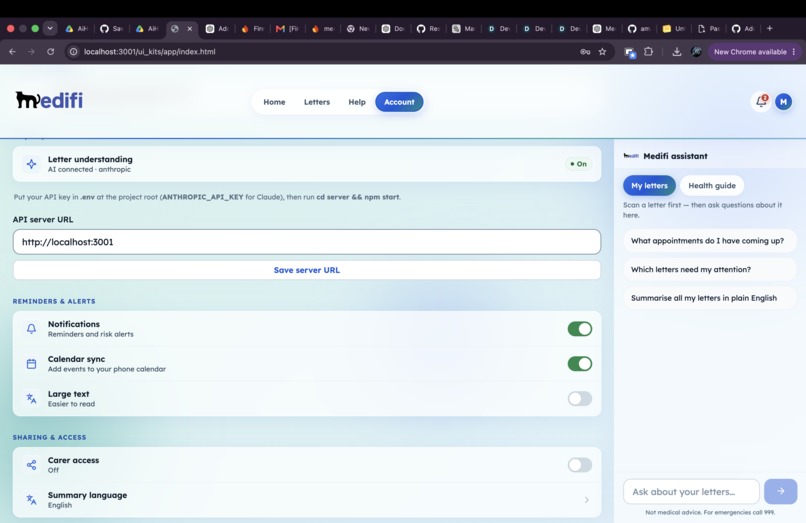This screenshot has width=806, height=523.
Task: Click the 'Easier to read' text
Action: tap(71, 404)
